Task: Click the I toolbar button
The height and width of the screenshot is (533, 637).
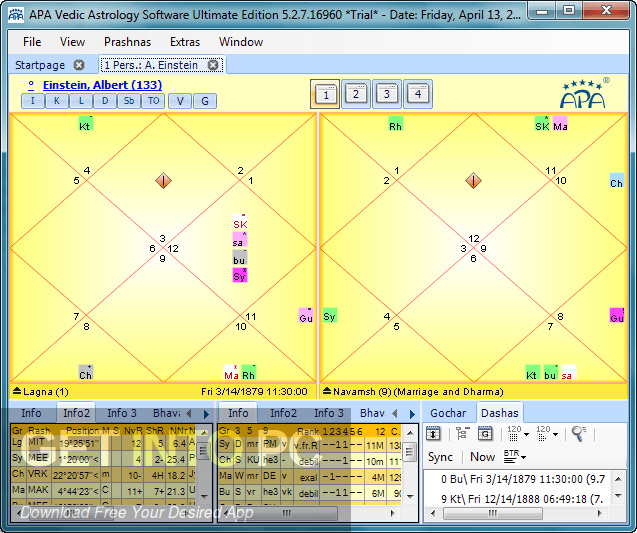Action: point(33,101)
